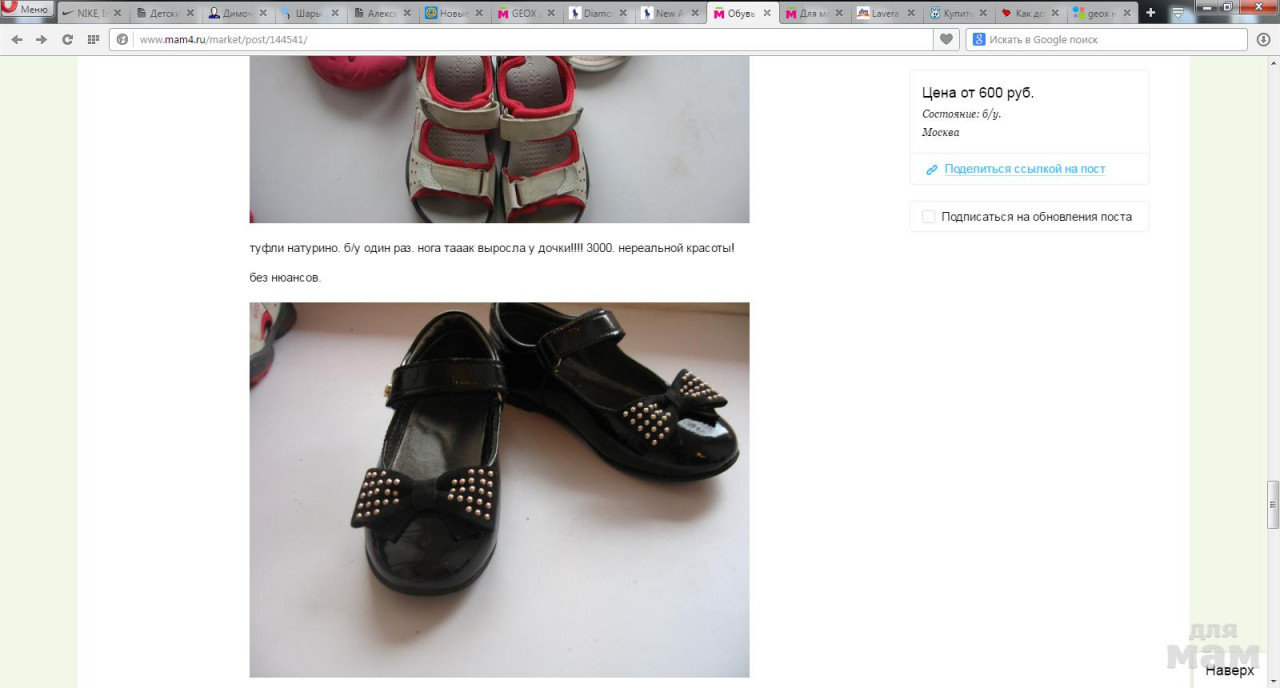This screenshot has width=1280, height=688.
Task: Open search engine selector in search box
Action: click(x=979, y=39)
